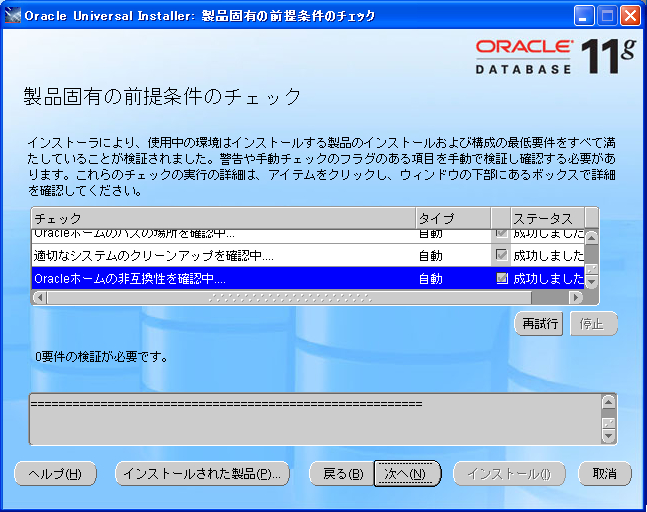Go back with 戻る(B) button

(342, 474)
